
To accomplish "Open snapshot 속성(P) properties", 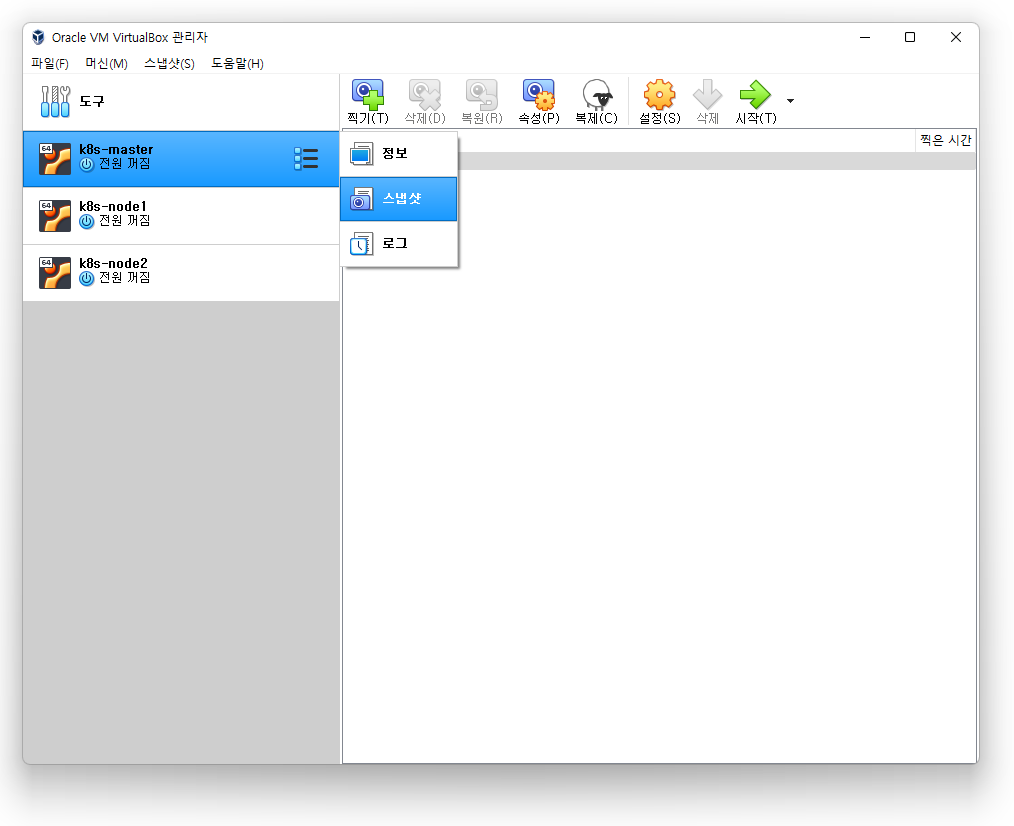I will [539, 102].
